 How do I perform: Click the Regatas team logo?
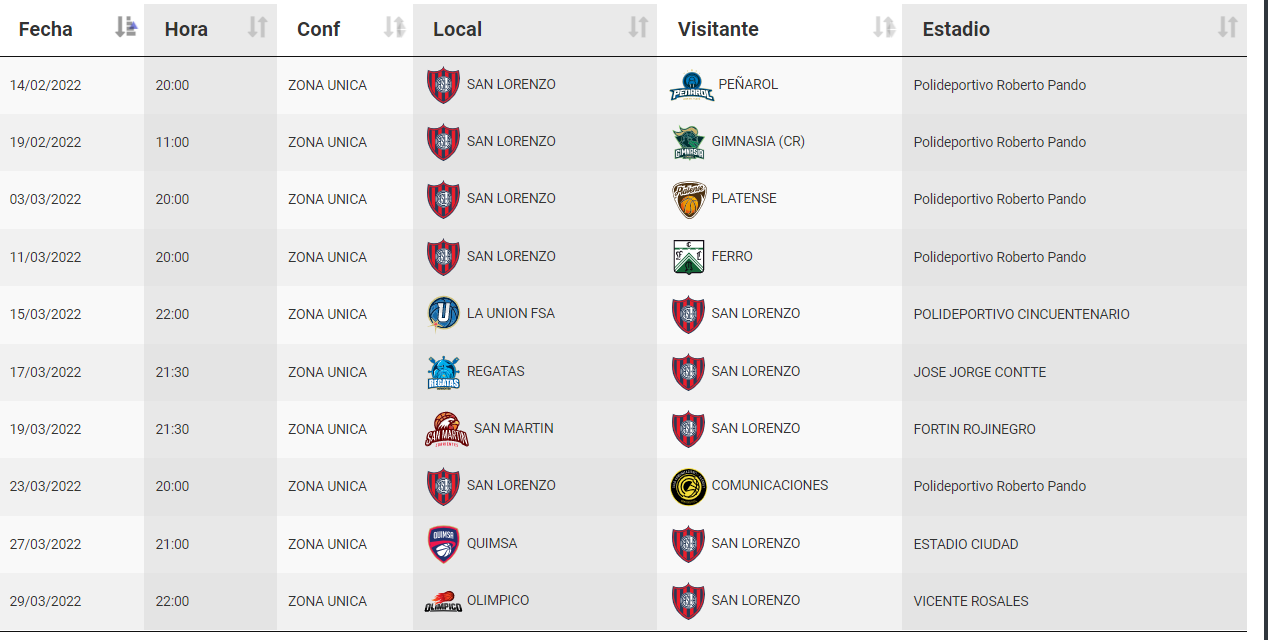pos(443,372)
